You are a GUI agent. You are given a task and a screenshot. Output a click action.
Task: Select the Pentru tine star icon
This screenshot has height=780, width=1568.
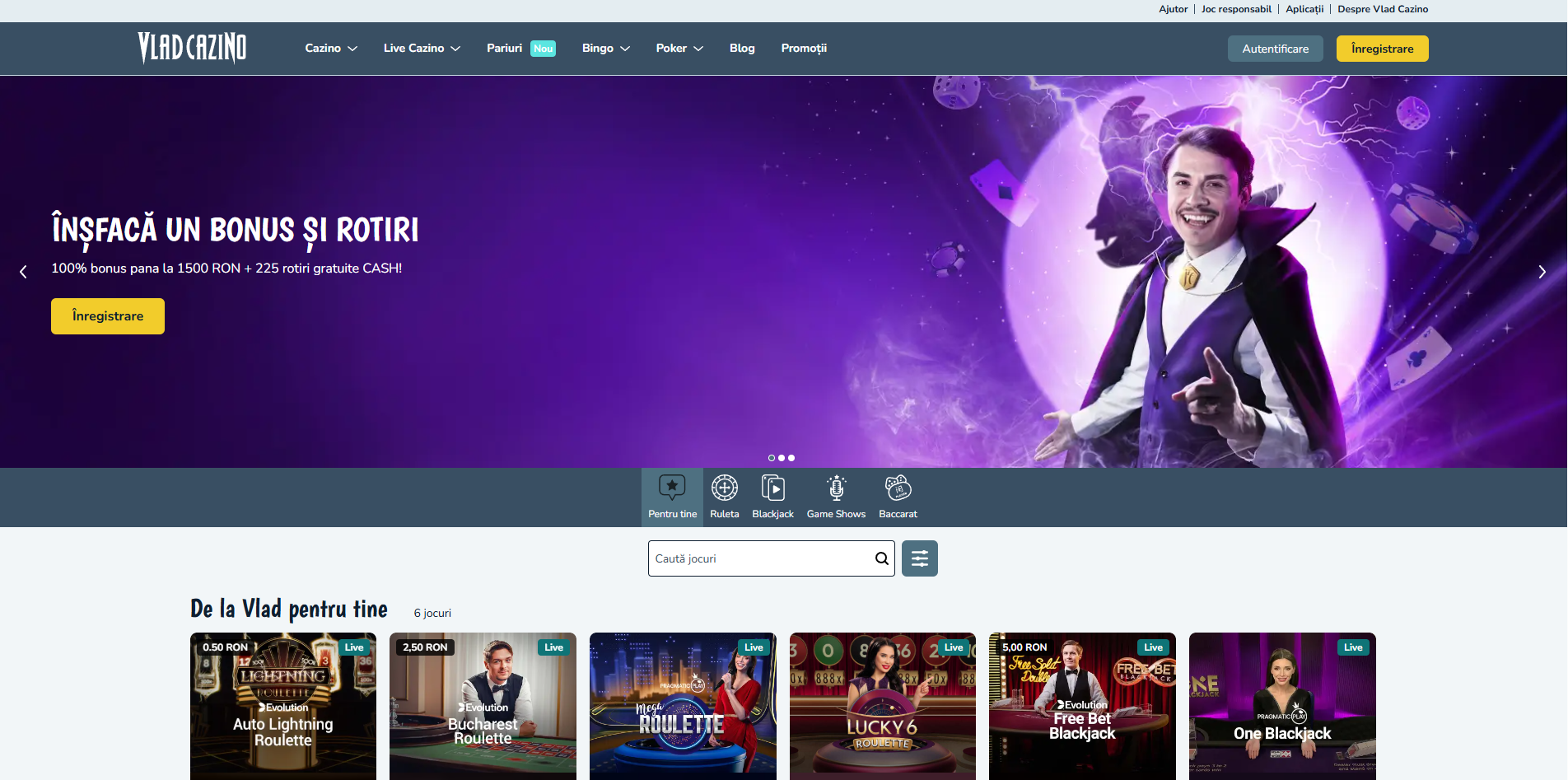[x=672, y=488]
